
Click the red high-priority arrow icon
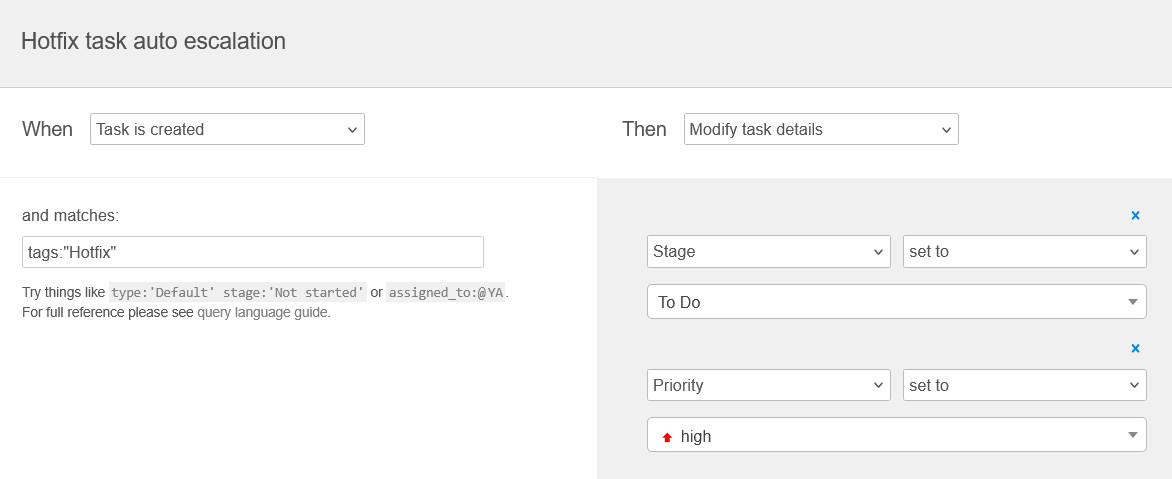(667, 437)
